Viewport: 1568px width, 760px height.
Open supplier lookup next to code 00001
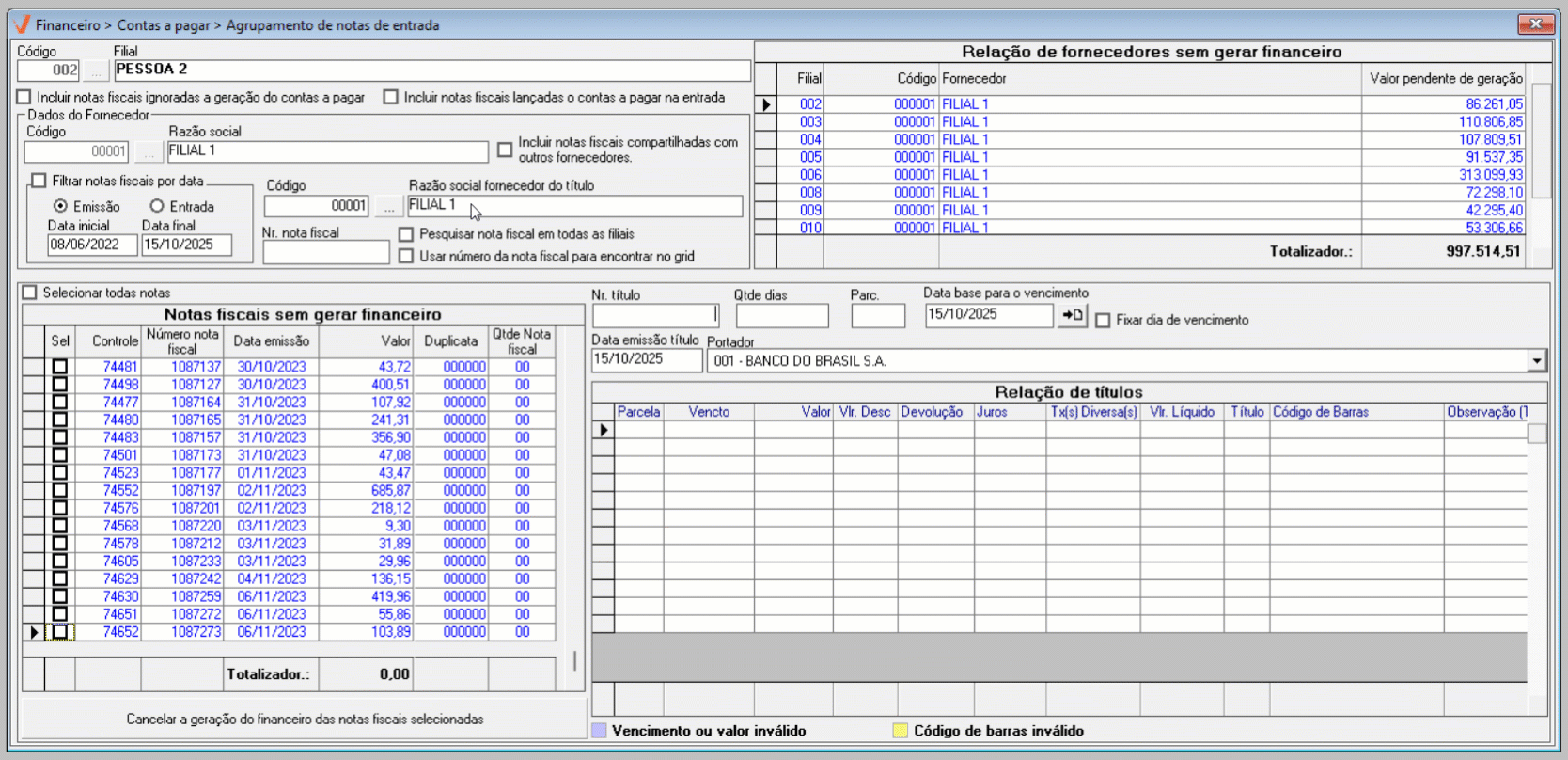pos(148,151)
